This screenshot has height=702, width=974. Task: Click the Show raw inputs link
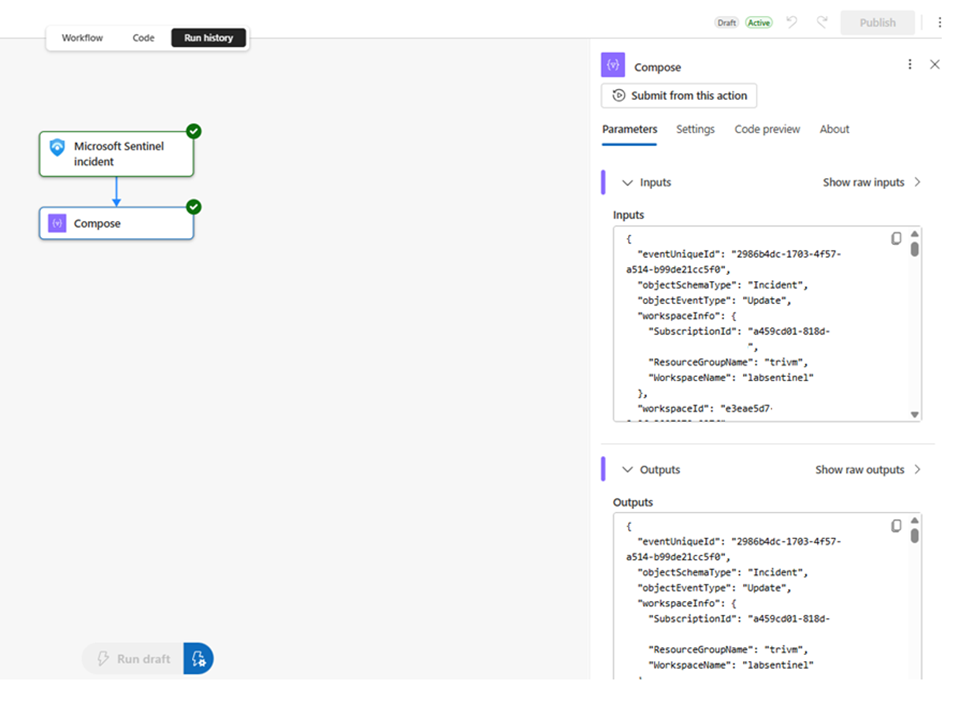click(x=863, y=182)
